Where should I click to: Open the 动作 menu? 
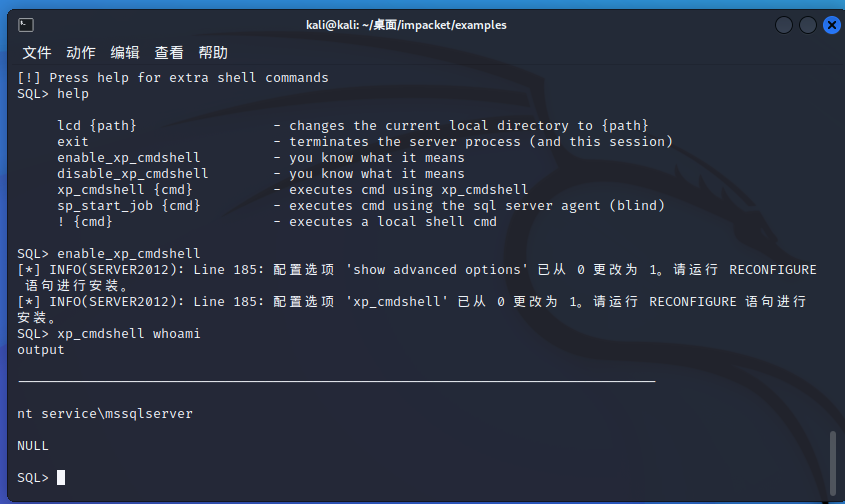pos(81,53)
